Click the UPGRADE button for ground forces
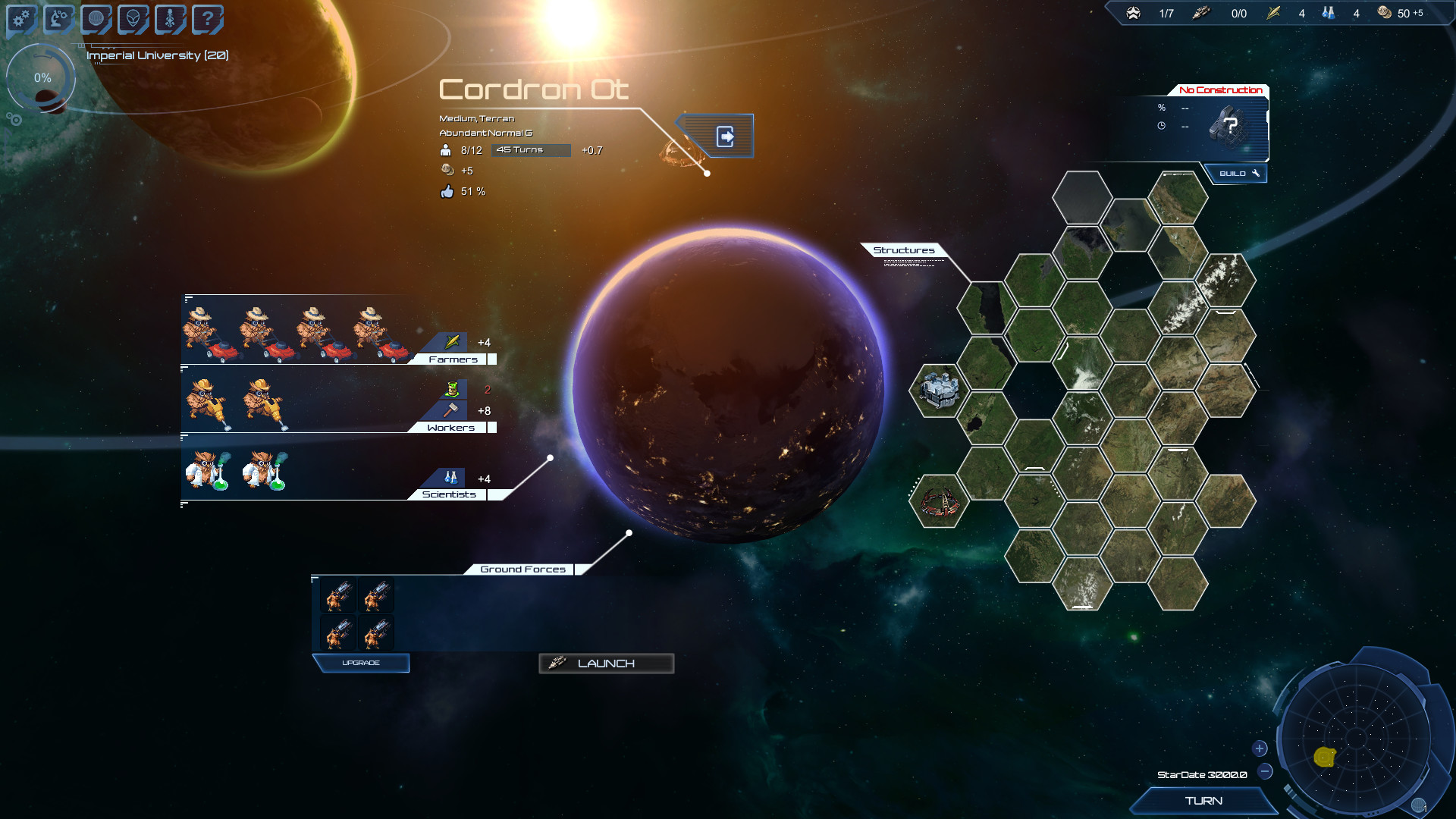This screenshot has width=1456, height=819. [x=360, y=662]
